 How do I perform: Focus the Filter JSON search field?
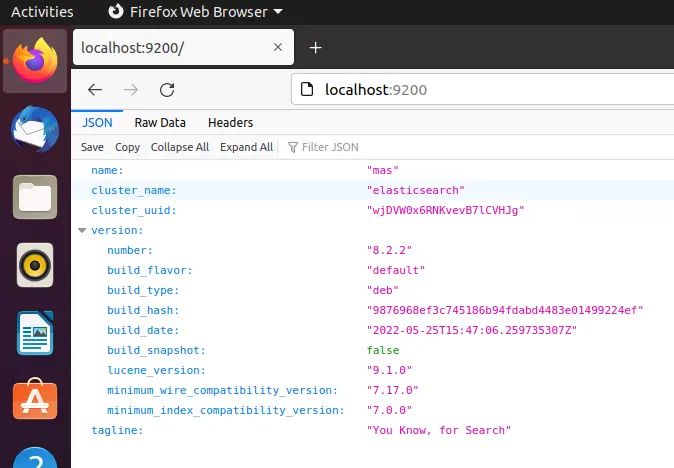click(x=330, y=147)
